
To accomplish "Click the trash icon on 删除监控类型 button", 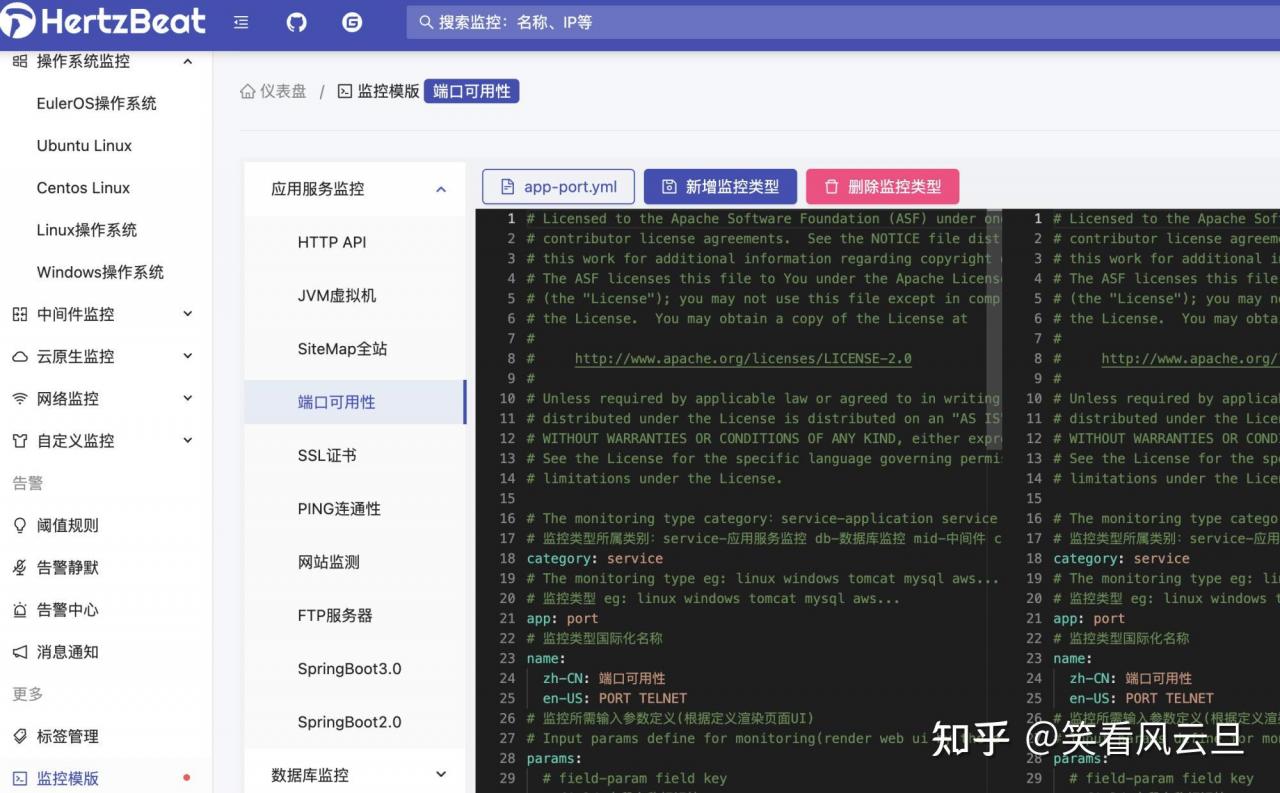I will [x=831, y=187].
